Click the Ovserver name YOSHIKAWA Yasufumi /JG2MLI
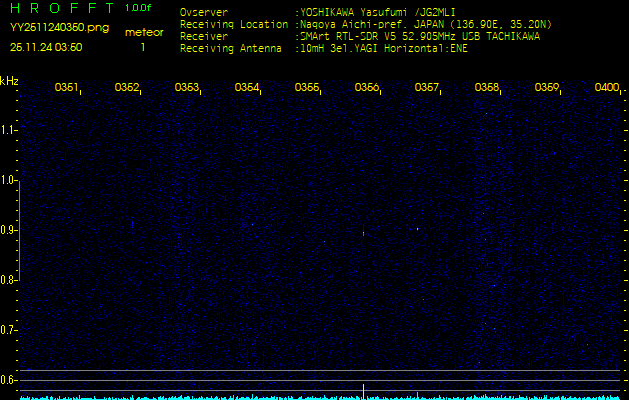The image size is (629, 400). [377, 12]
